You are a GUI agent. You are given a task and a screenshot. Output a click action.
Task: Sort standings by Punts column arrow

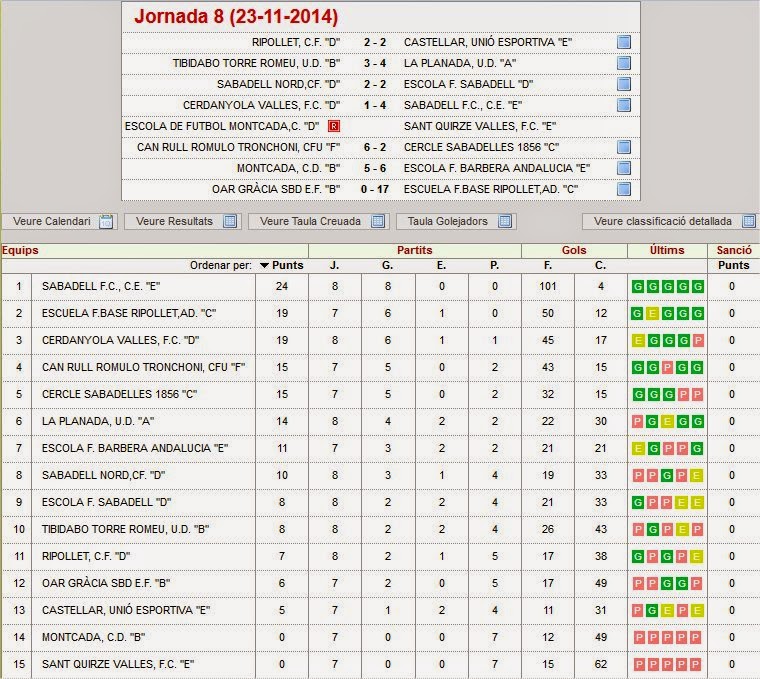pos(264,266)
